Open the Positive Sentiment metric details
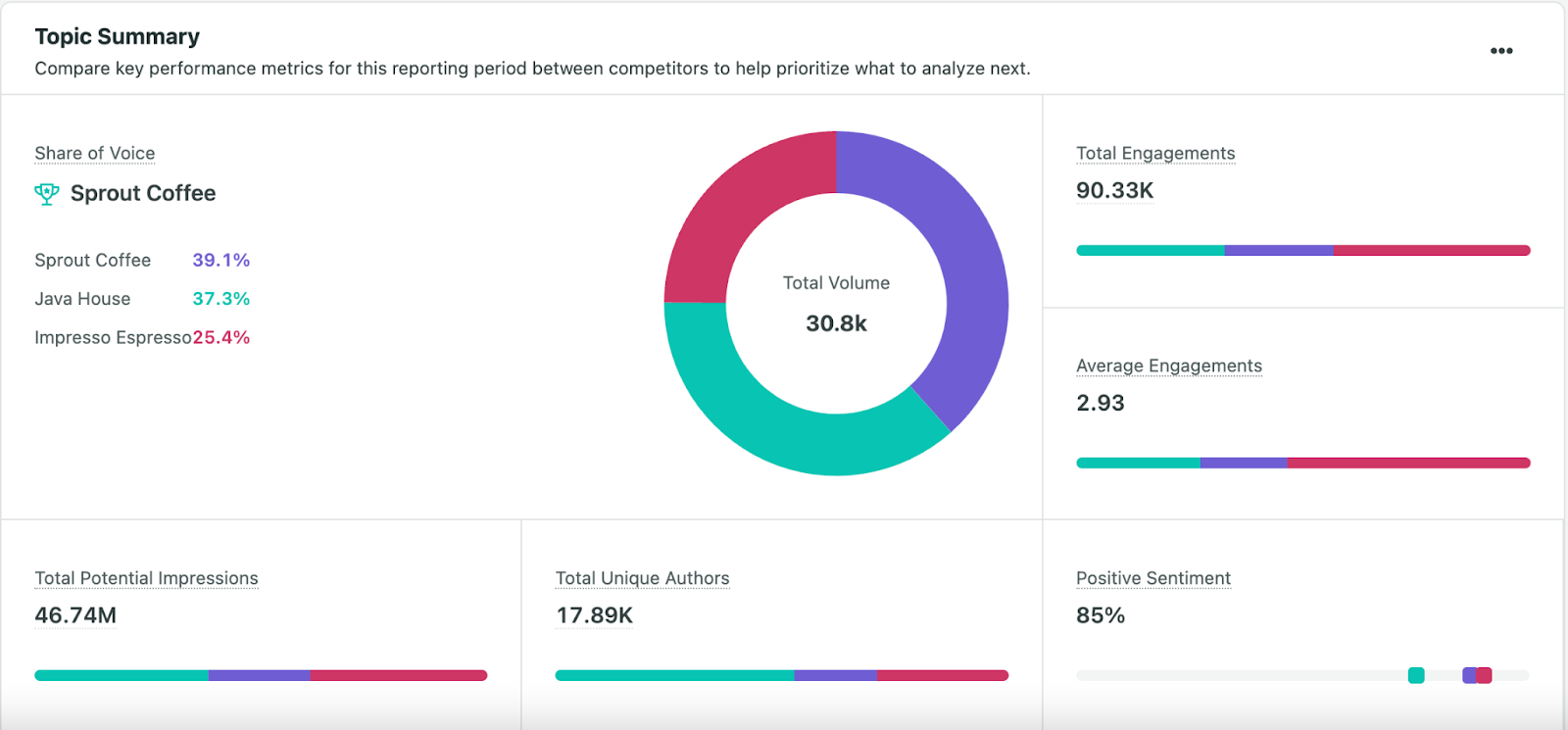The width and height of the screenshot is (1568, 730). pyautogui.click(x=1152, y=578)
